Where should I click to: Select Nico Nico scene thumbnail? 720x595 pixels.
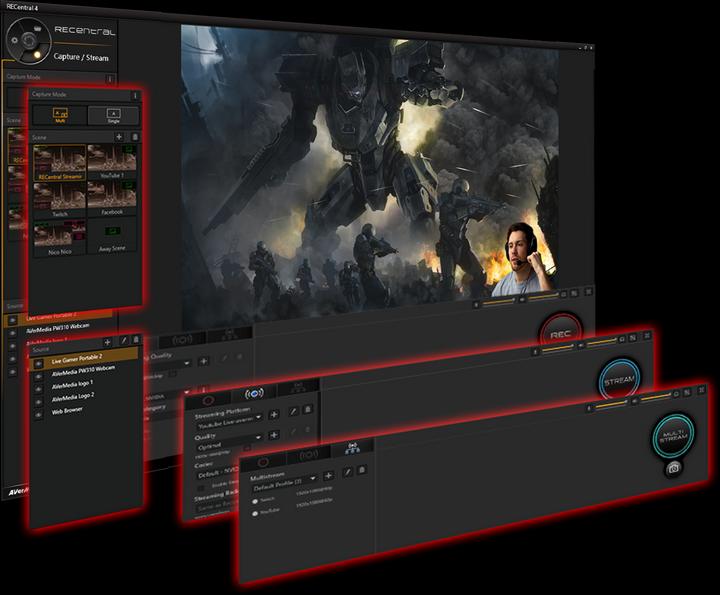point(60,238)
